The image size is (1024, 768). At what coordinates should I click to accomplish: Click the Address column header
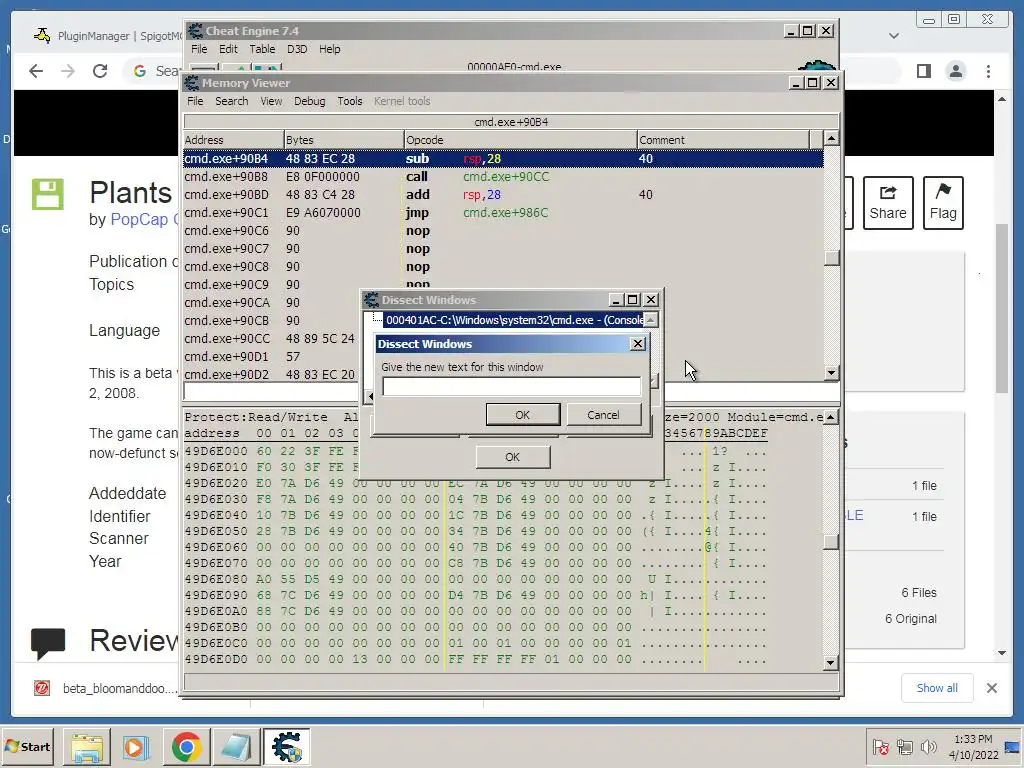[x=233, y=140]
